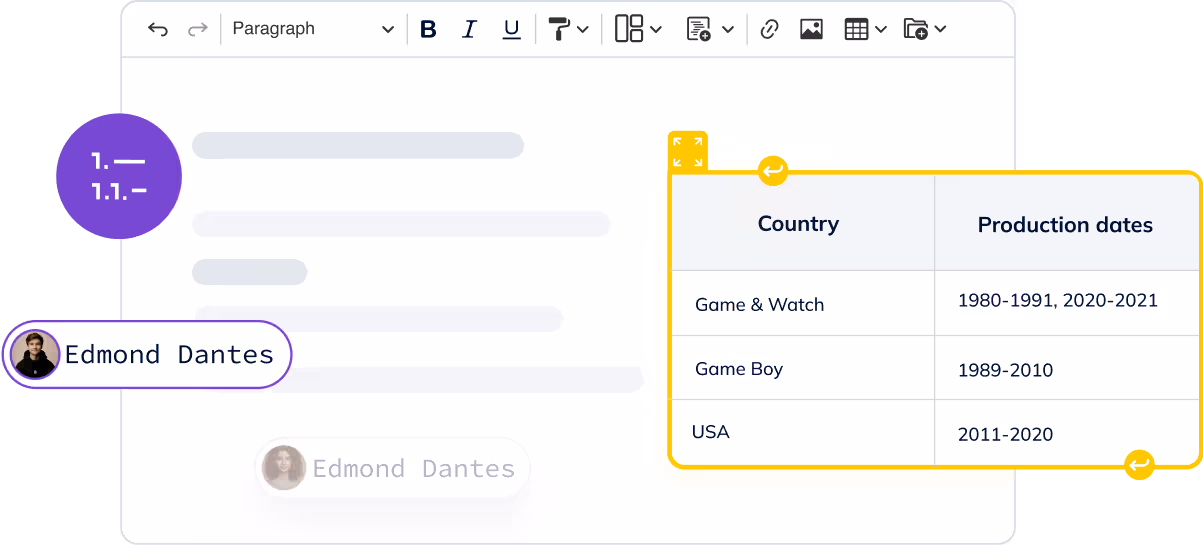Expand the layout template dropdown arrow
1203x545 pixels.
[x=656, y=29]
